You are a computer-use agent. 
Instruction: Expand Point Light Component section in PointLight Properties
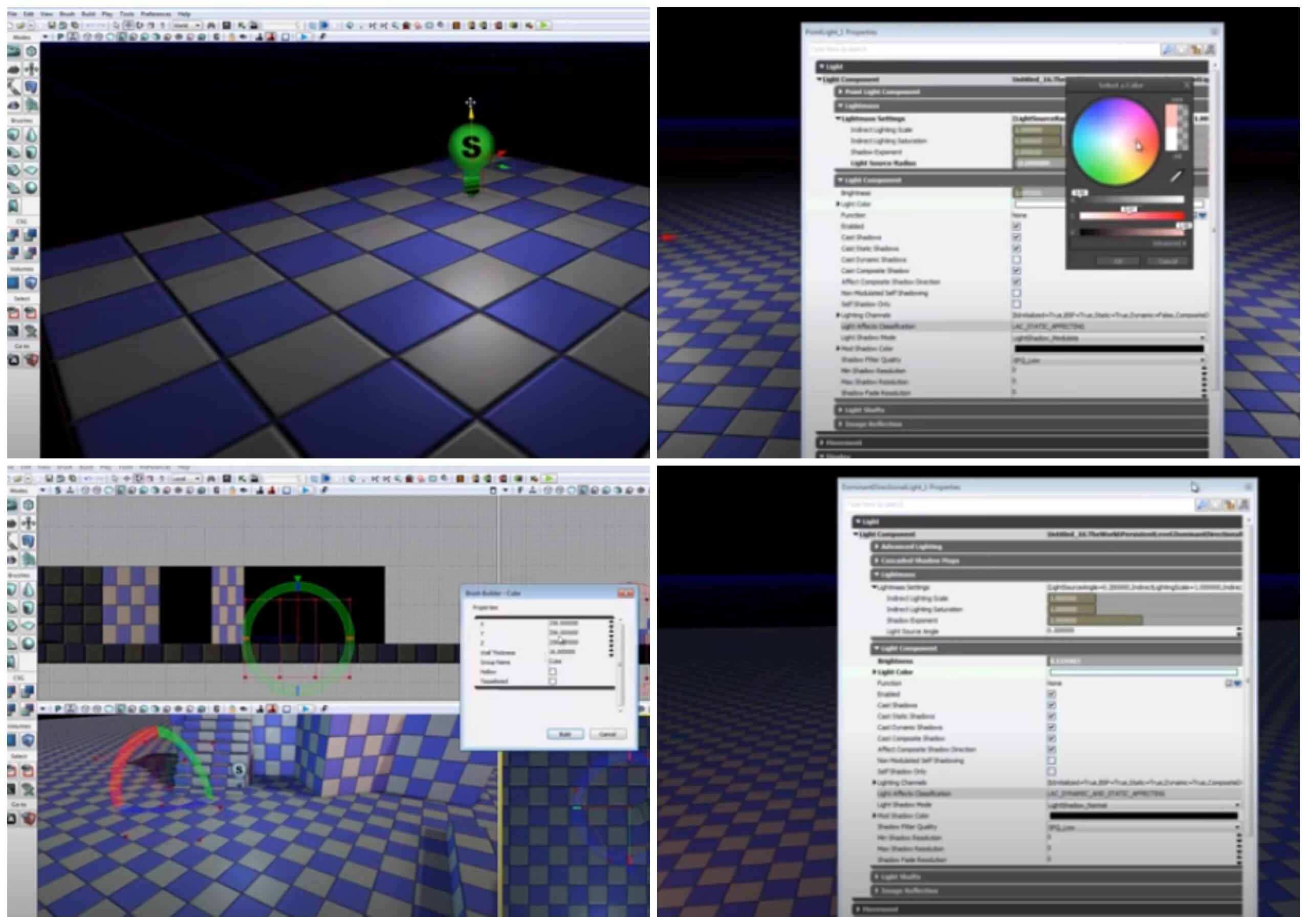coord(841,92)
